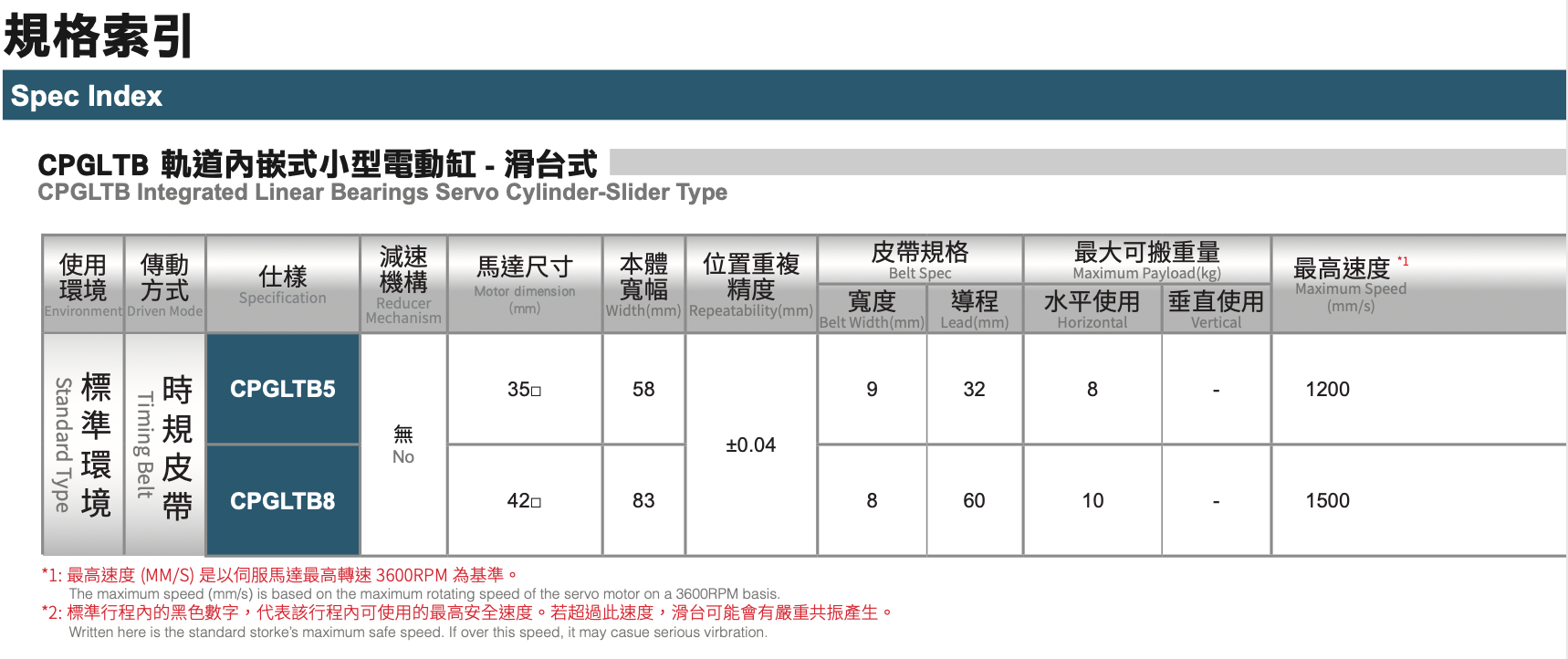Select the Motor dimension column header
Viewport: 1568px width, 659px height.
[525, 284]
